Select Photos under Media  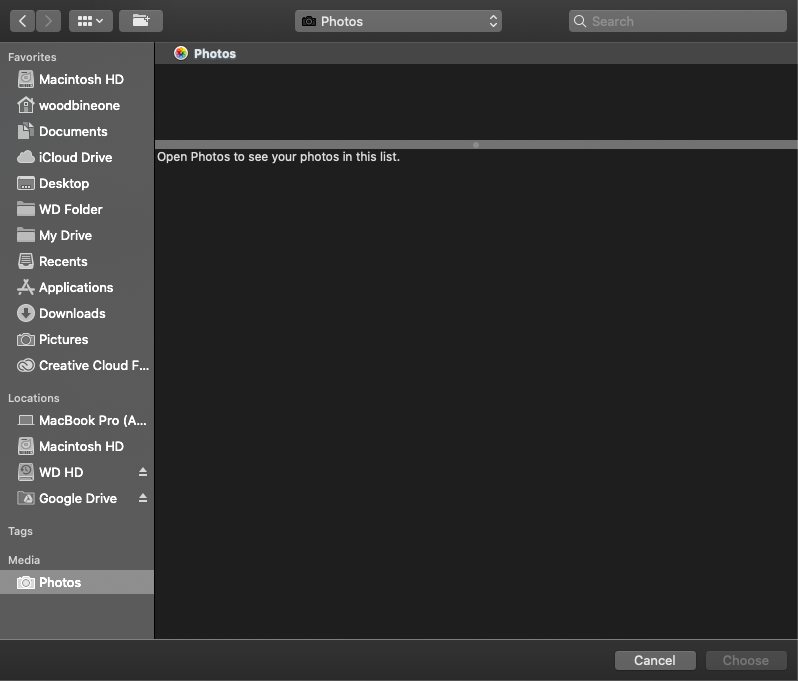[x=77, y=582]
